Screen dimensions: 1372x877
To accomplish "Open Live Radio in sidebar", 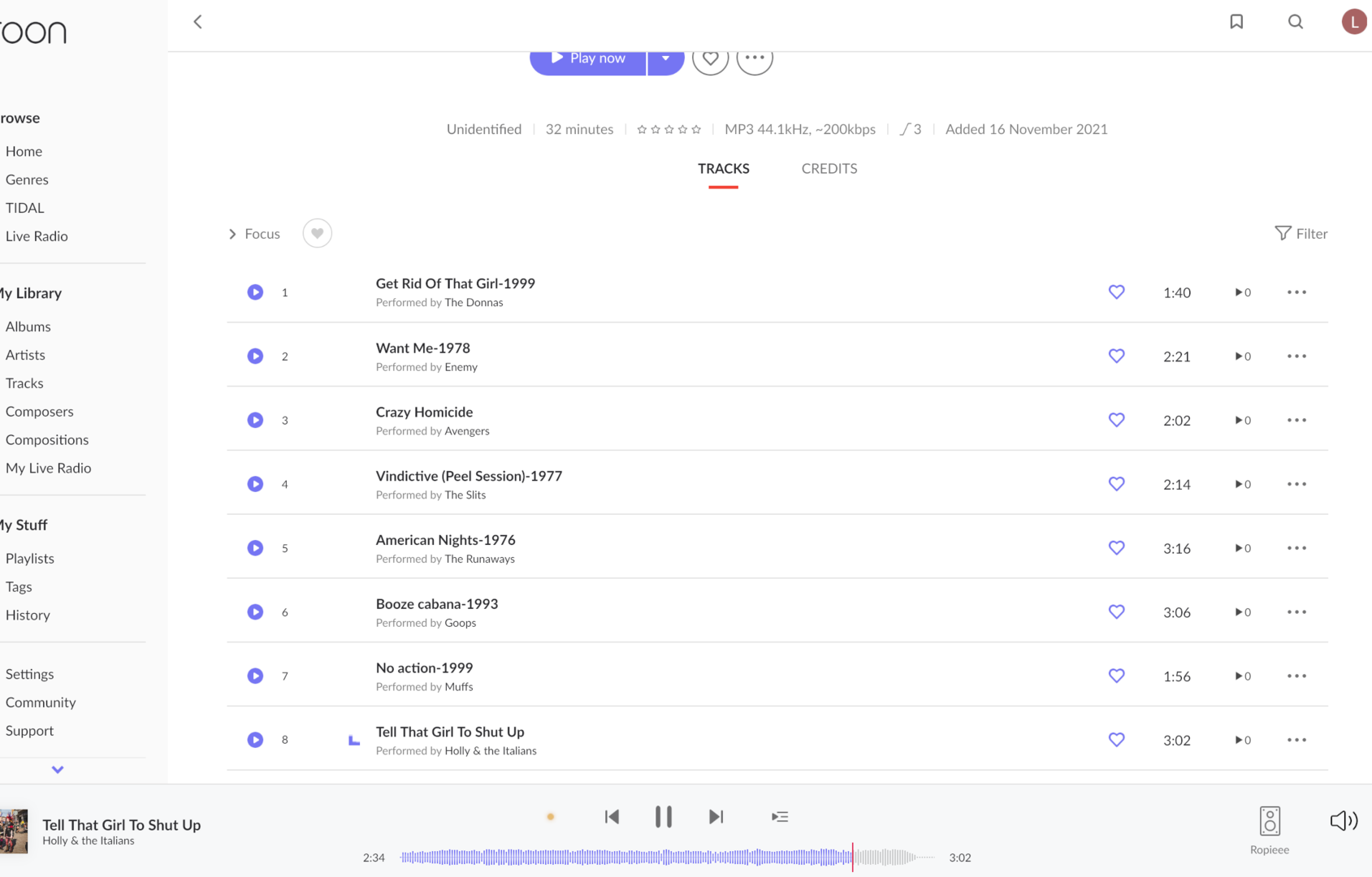I will [37, 237].
